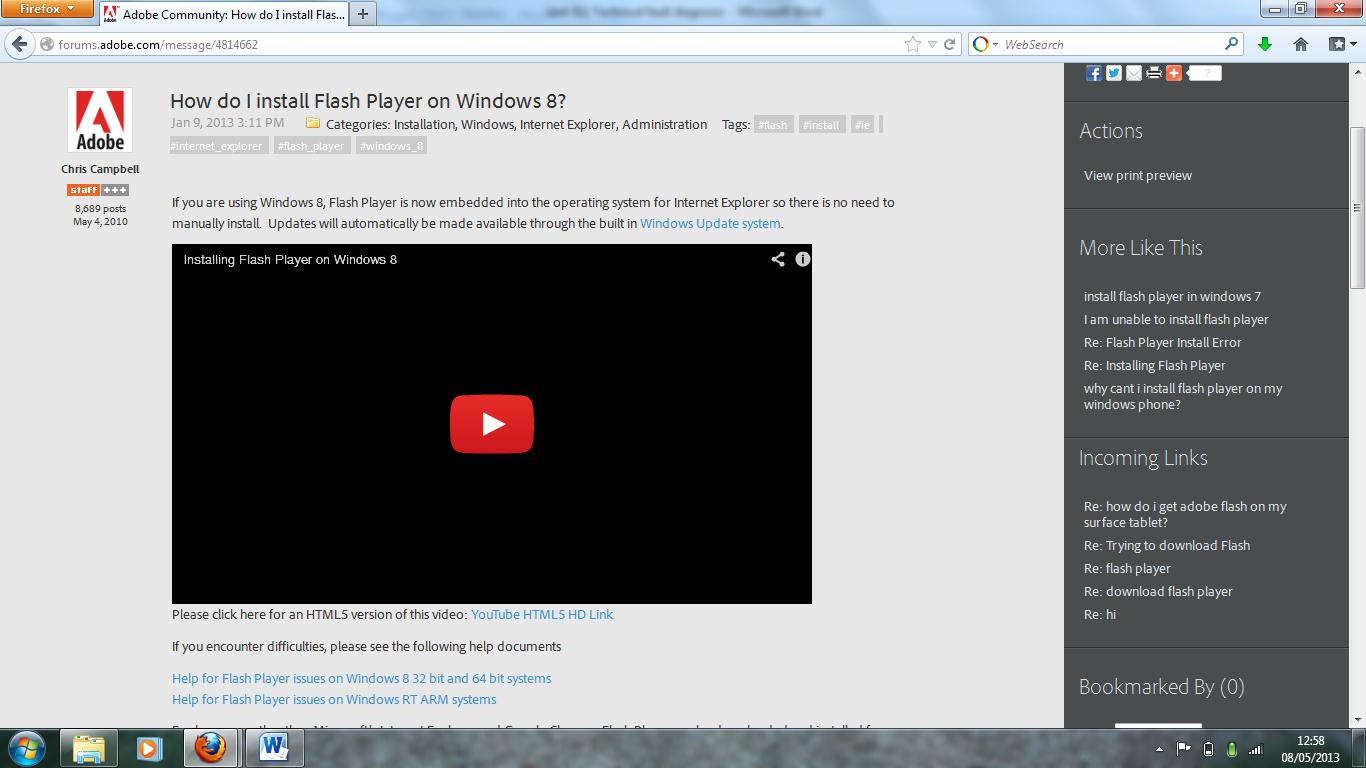
Task: Open the downloads green arrow
Action: click(x=1265, y=44)
